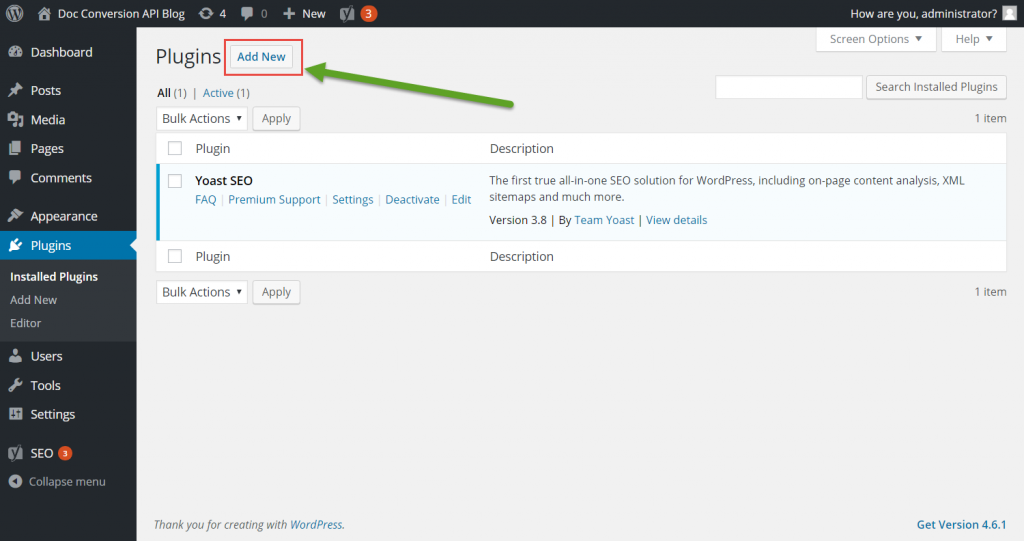Open the plugin Editor submenu item
Image resolution: width=1024 pixels, height=541 pixels.
(25, 323)
